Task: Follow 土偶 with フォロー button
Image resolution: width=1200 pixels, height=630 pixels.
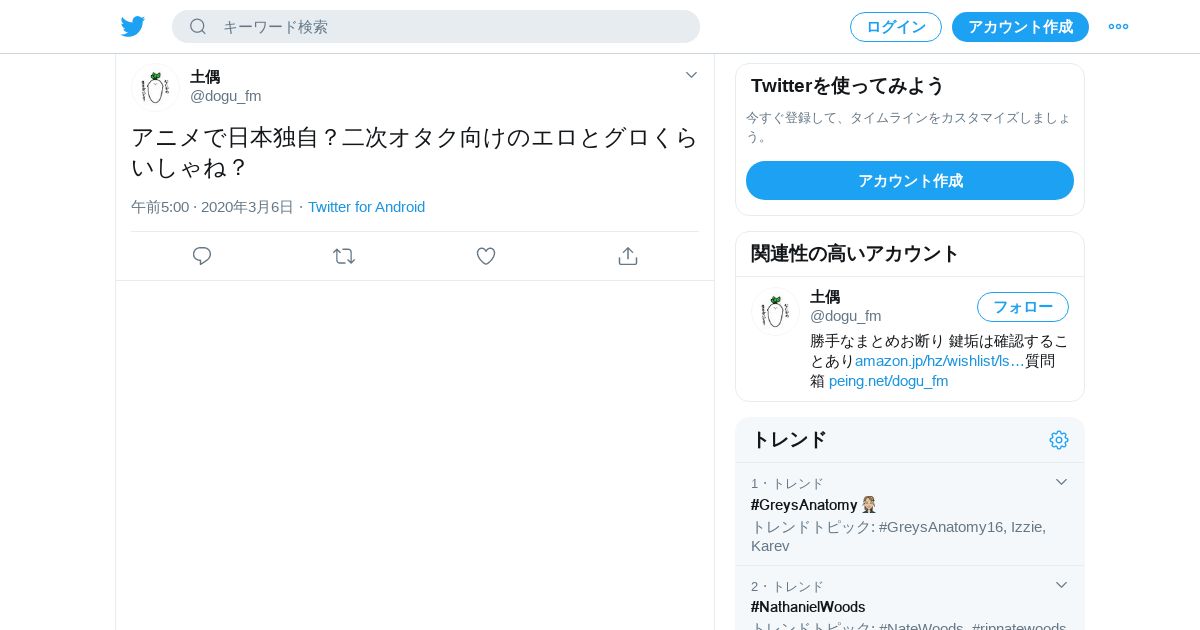Action: point(1023,307)
